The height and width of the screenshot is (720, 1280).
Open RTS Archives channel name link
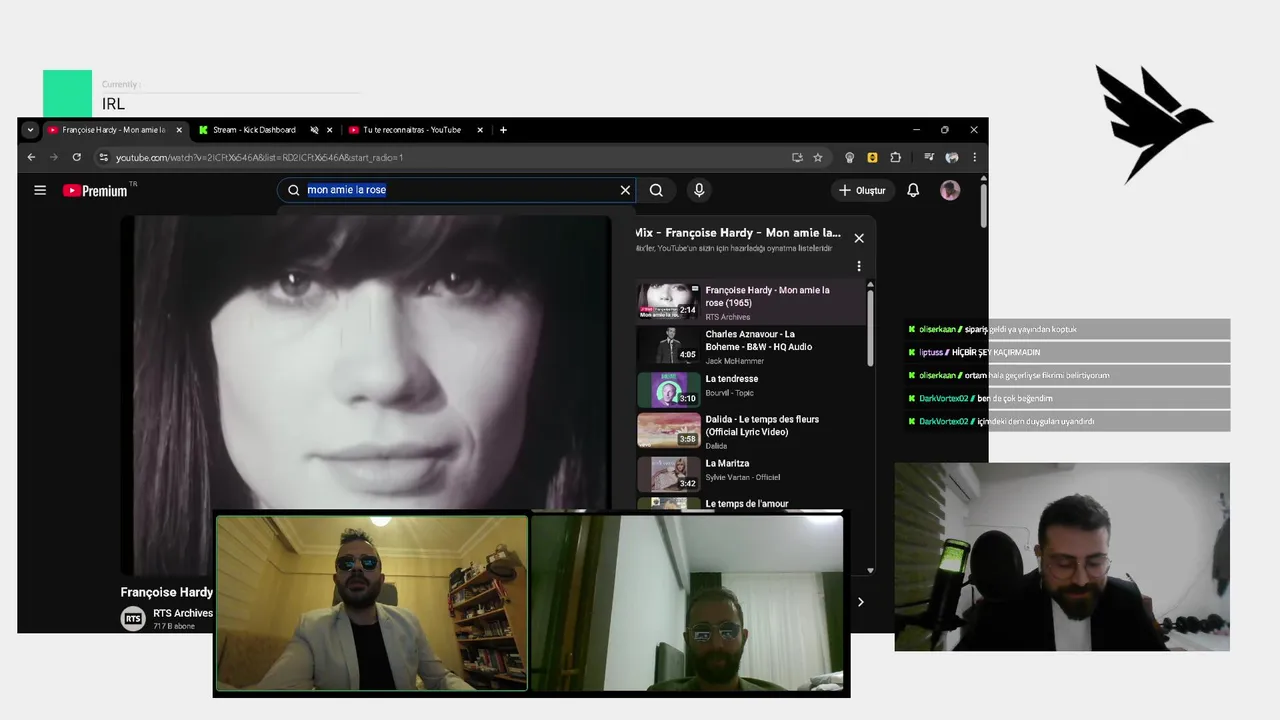point(183,613)
